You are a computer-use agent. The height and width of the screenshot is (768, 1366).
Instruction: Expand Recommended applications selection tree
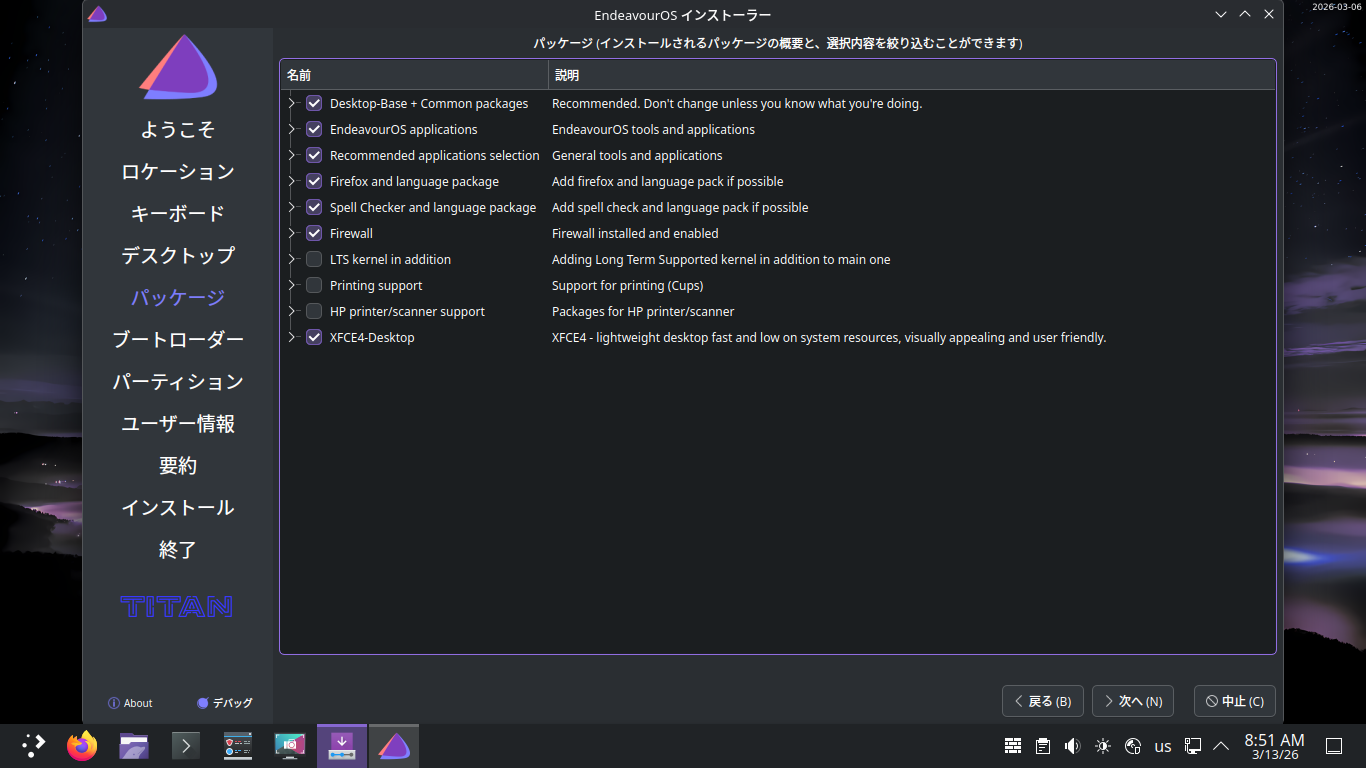[x=292, y=155]
